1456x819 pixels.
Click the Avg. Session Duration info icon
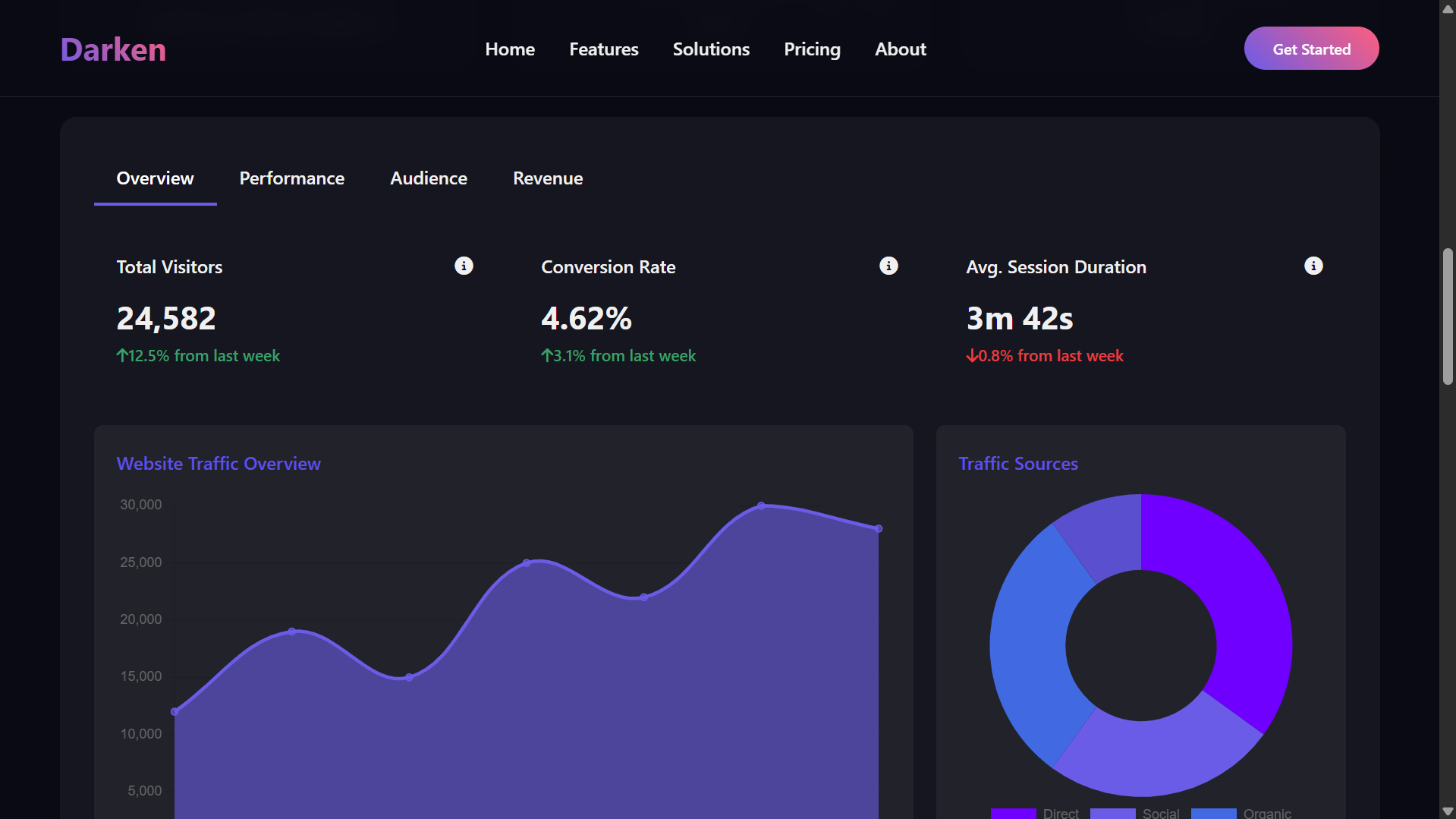(1313, 266)
